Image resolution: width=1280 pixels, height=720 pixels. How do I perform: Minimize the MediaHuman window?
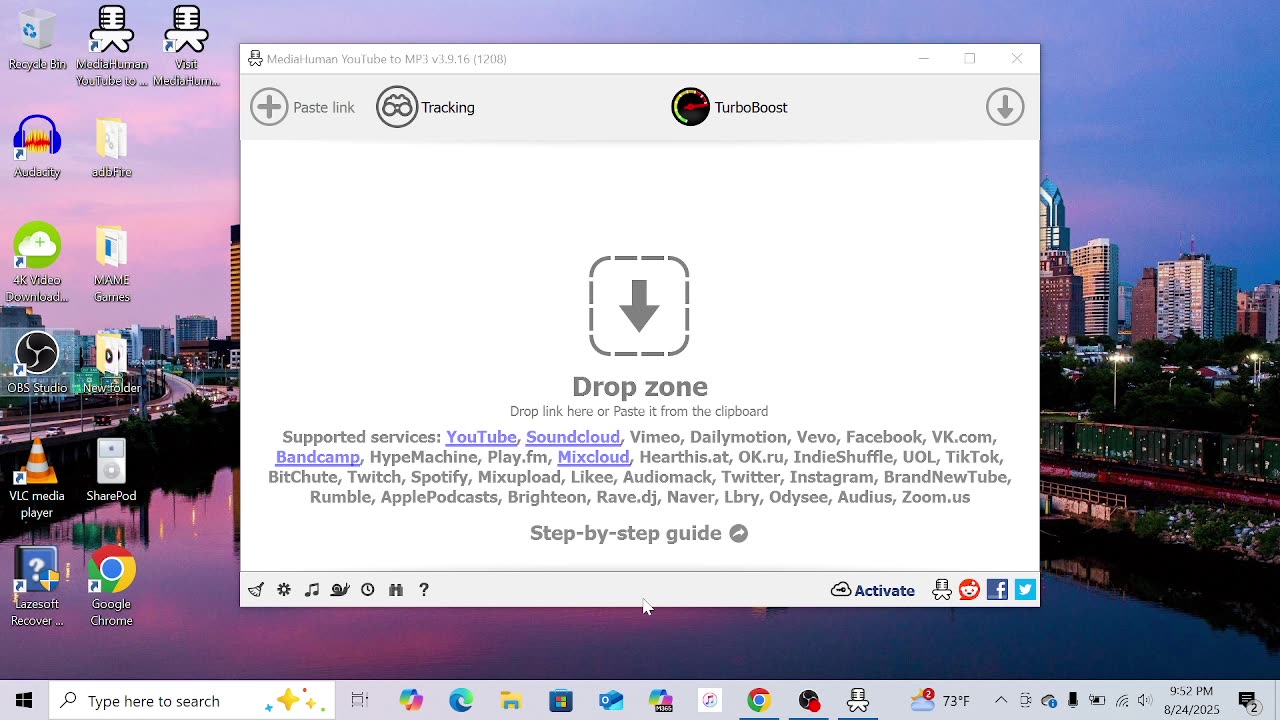coord(924,59)
